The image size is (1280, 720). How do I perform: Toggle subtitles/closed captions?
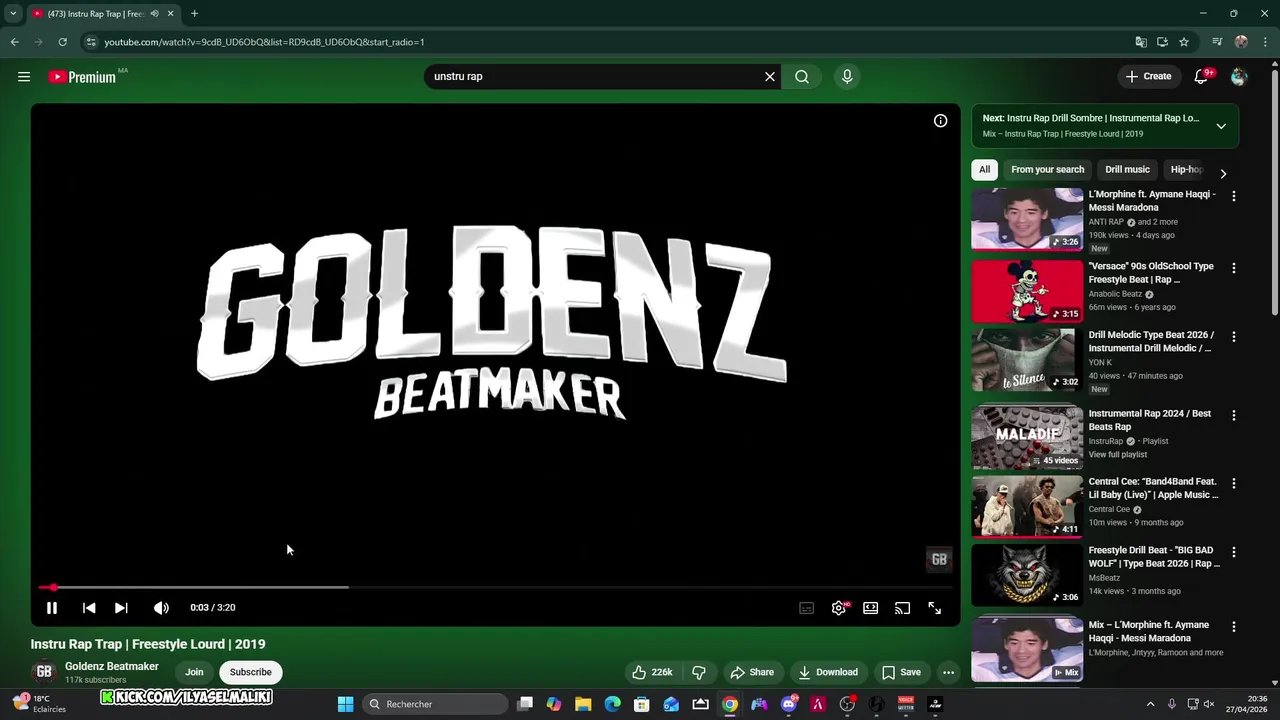[x=806, y=608]
